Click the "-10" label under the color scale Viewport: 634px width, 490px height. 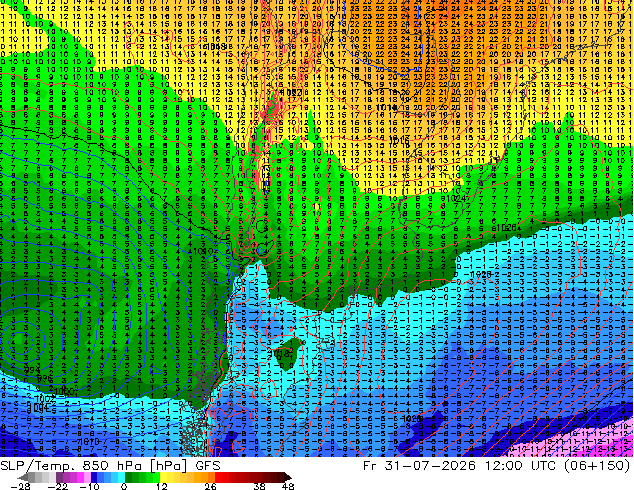click(89, 486)
